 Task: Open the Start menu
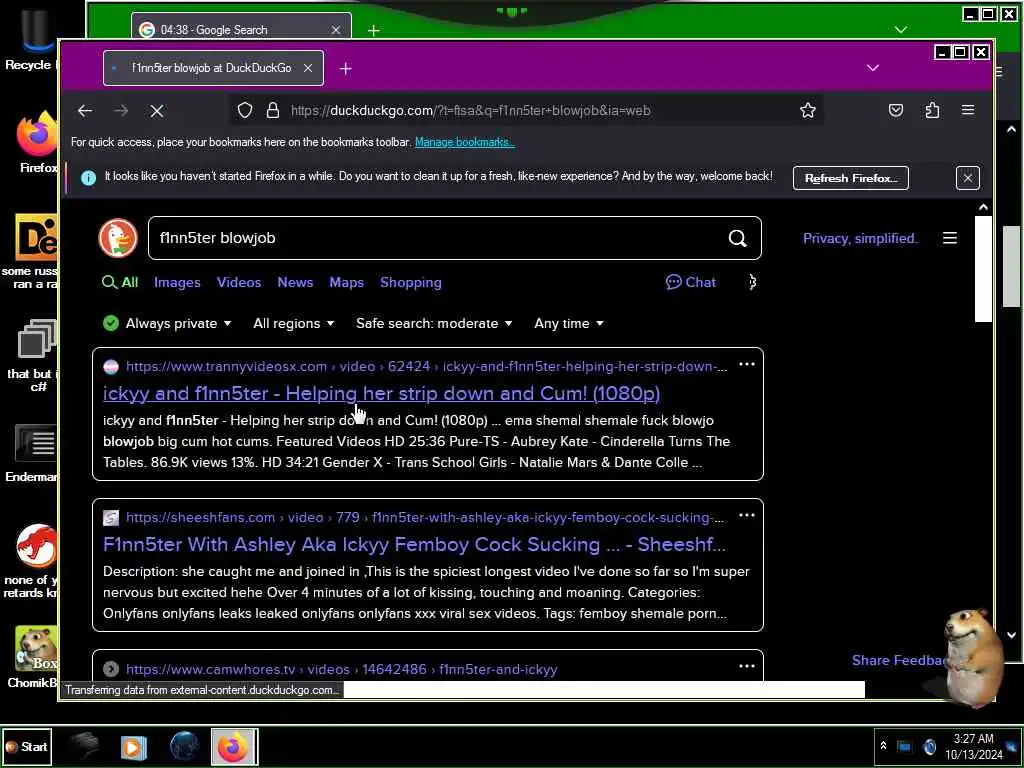click(26, 746)
